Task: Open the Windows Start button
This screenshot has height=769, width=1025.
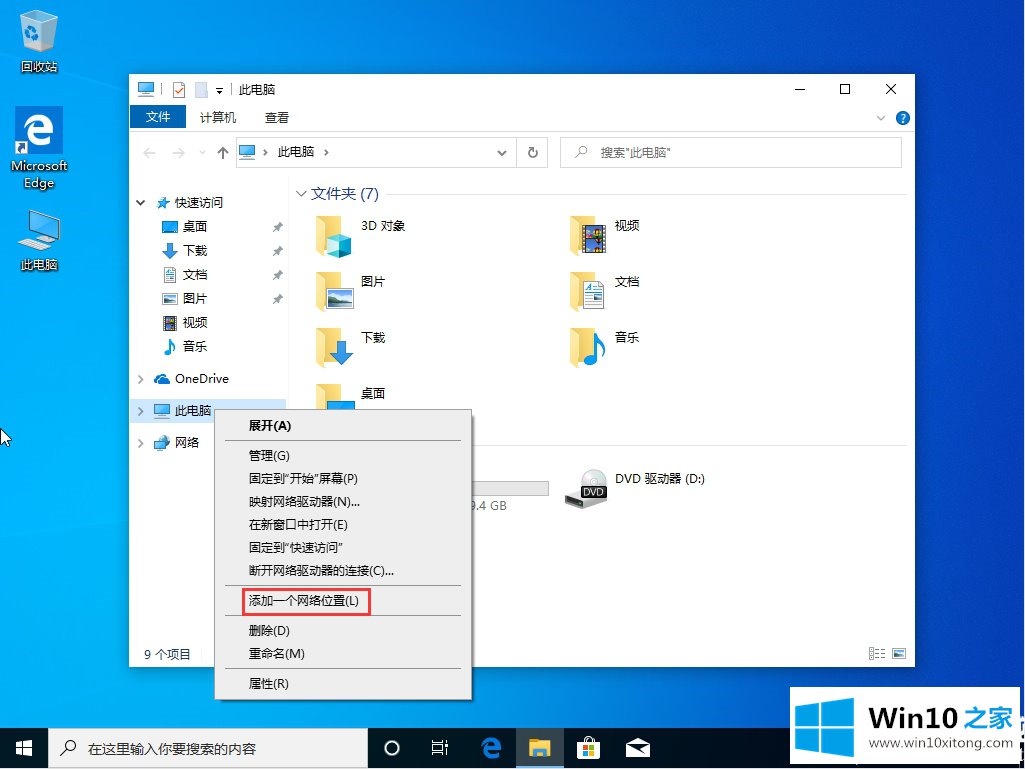Action: [x=24, y=748]
